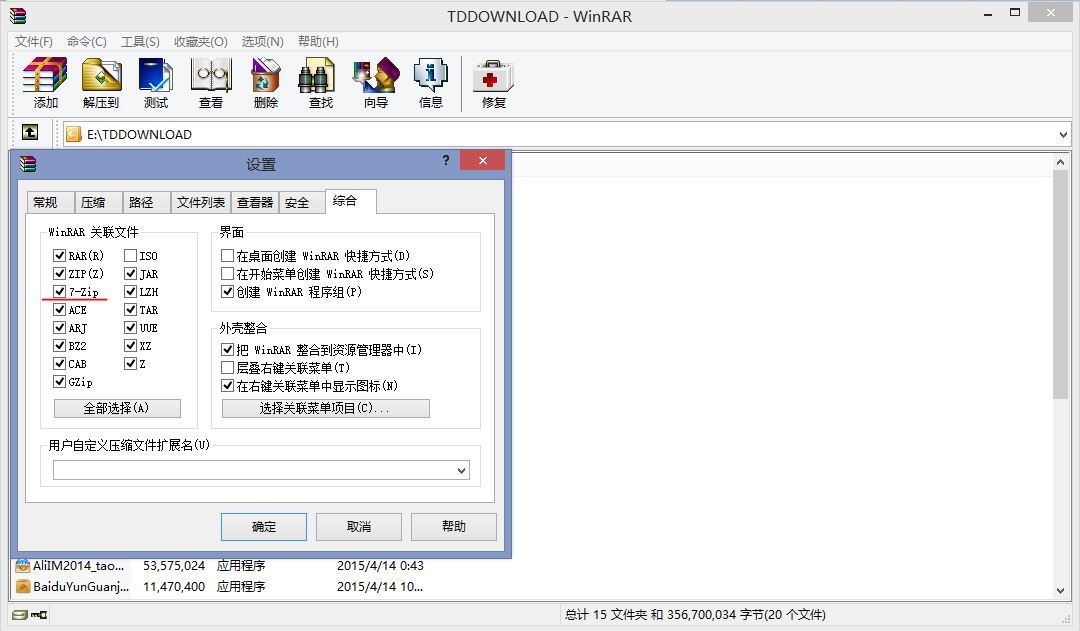Open the 命令(C) menu
This screenshot has width=1080, height=631.
click(87, 41)
